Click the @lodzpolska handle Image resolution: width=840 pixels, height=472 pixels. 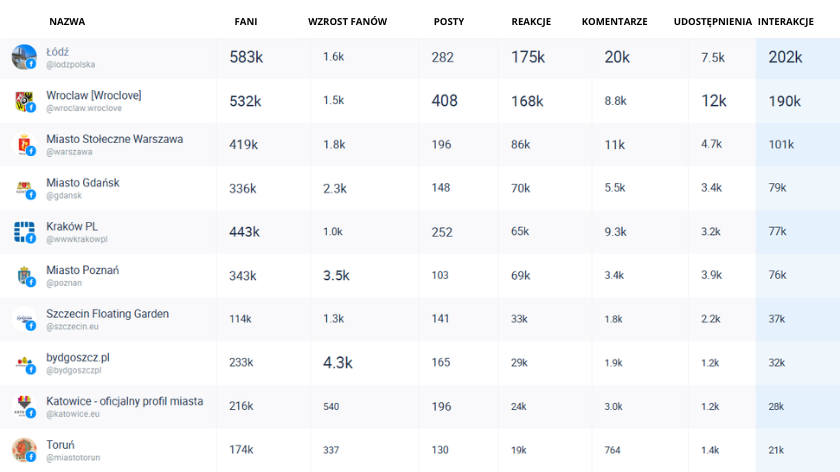71,65
